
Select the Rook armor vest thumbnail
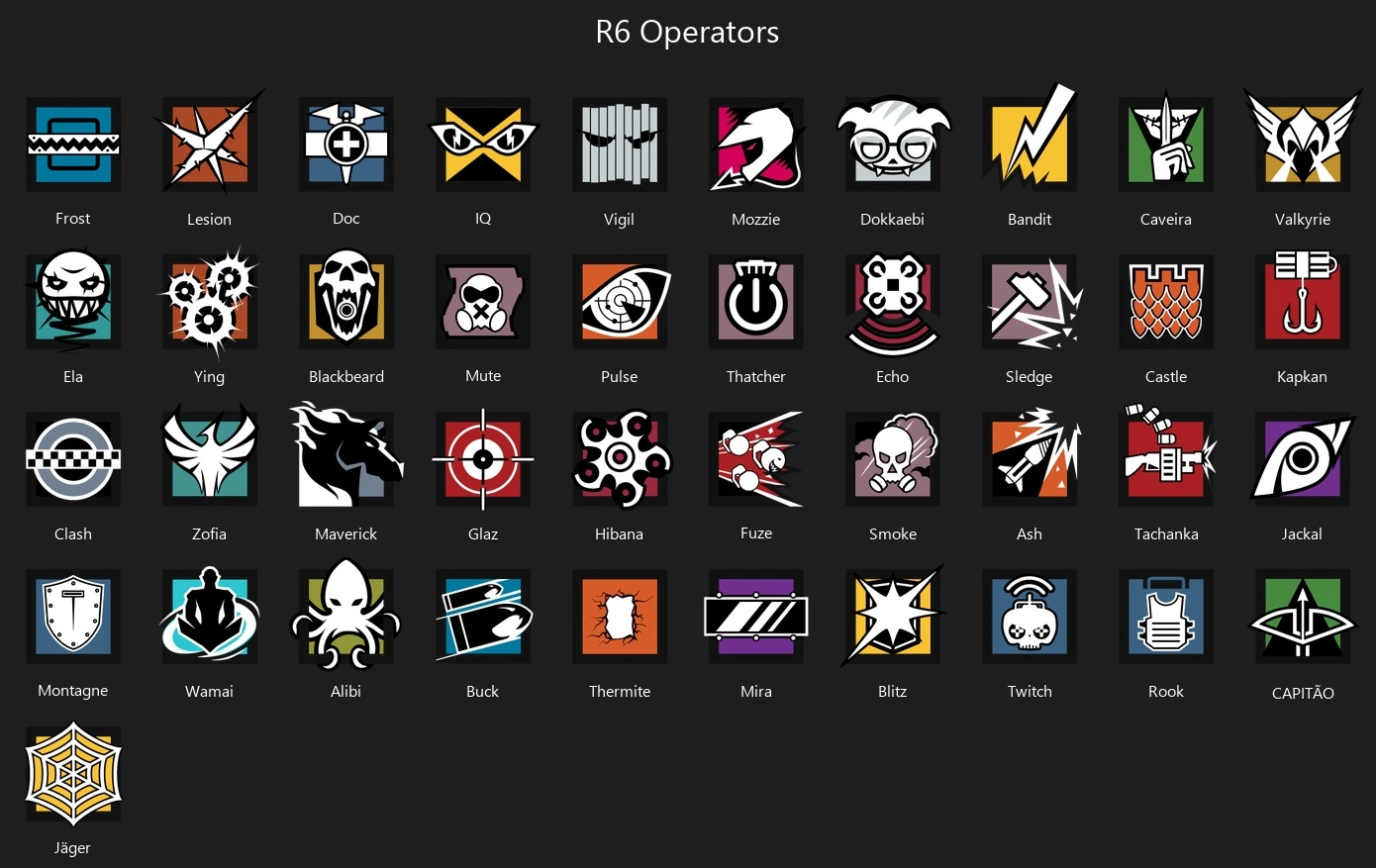1166,616
